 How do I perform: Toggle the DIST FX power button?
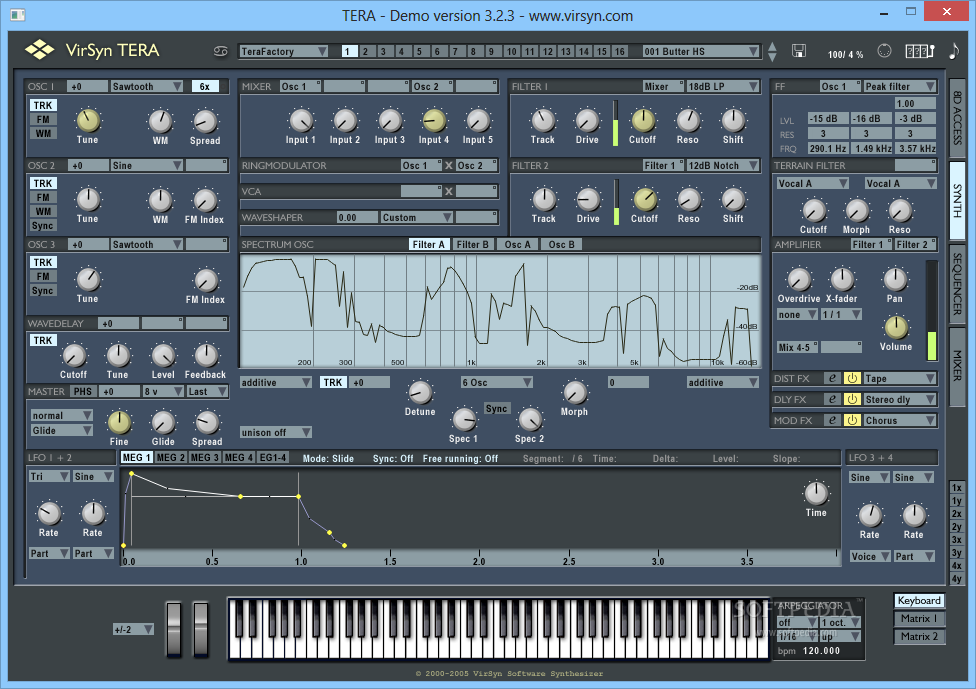(x=851, y=378)
